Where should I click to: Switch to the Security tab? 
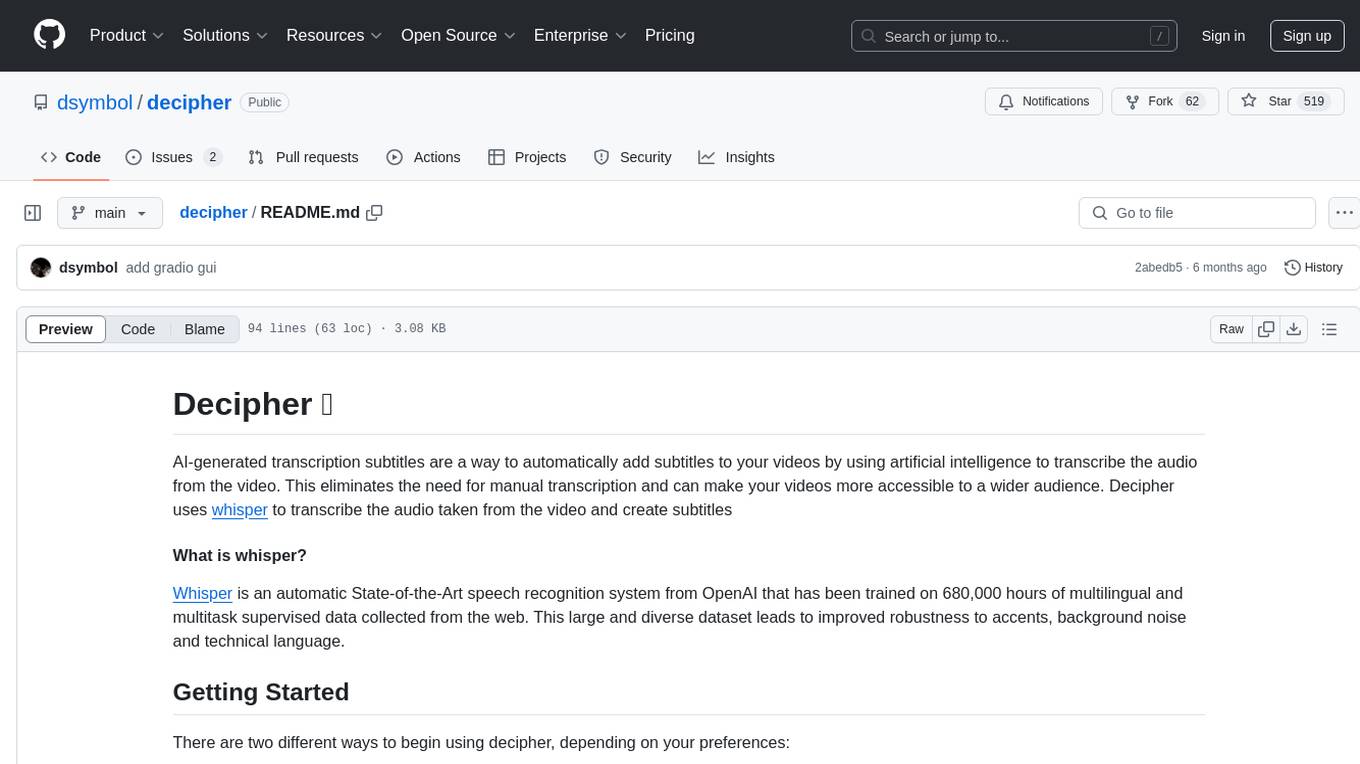click(x=632, y=157)
